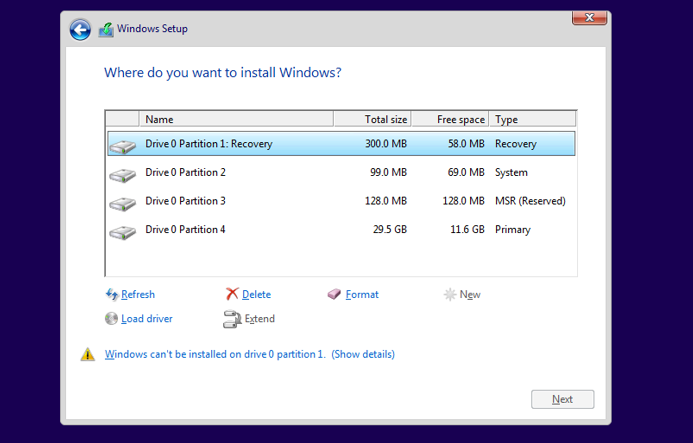
Task: Open Load driver link
Action: point(147,319)
